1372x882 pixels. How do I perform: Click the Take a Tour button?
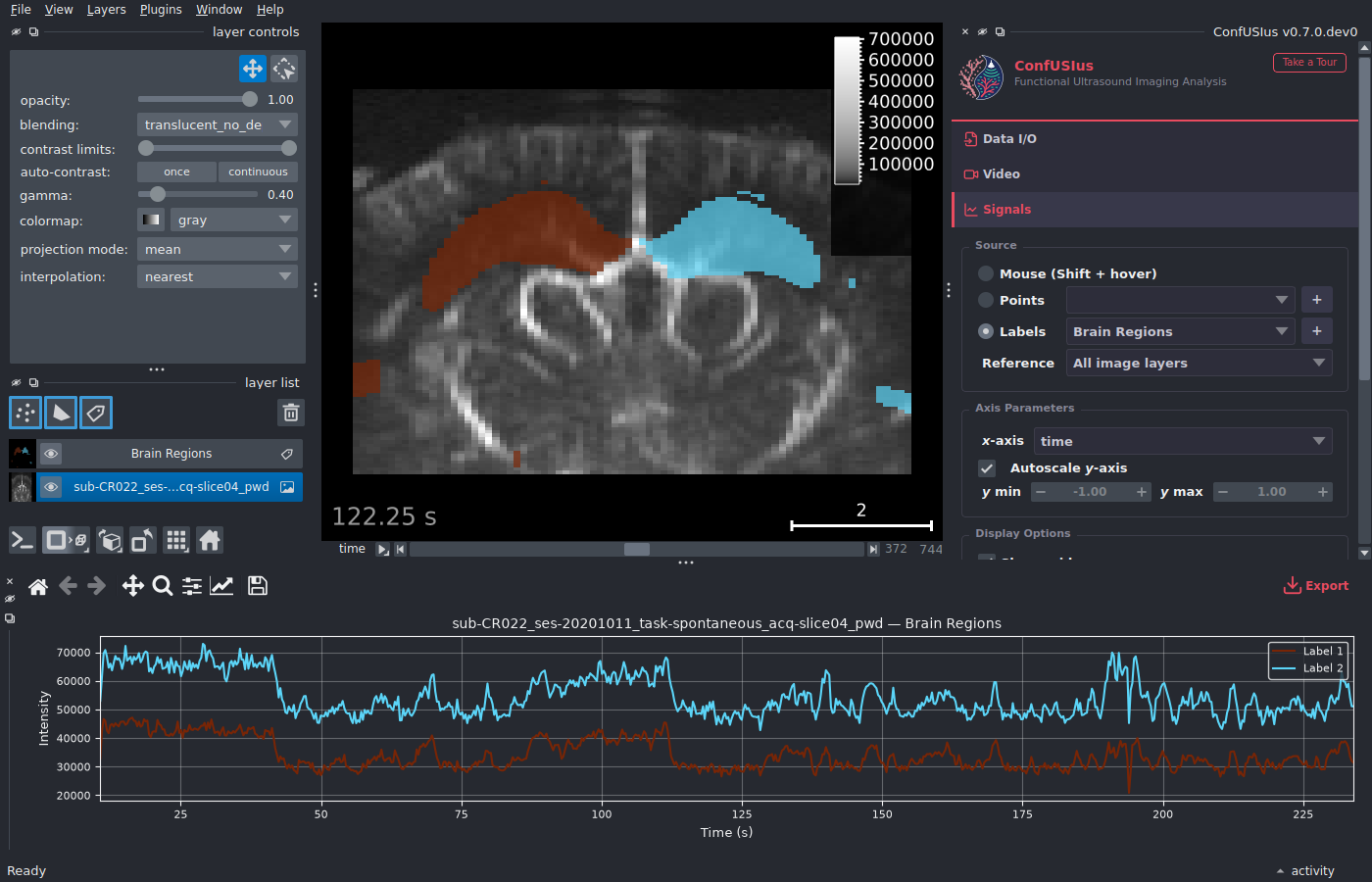(1309, 63)
